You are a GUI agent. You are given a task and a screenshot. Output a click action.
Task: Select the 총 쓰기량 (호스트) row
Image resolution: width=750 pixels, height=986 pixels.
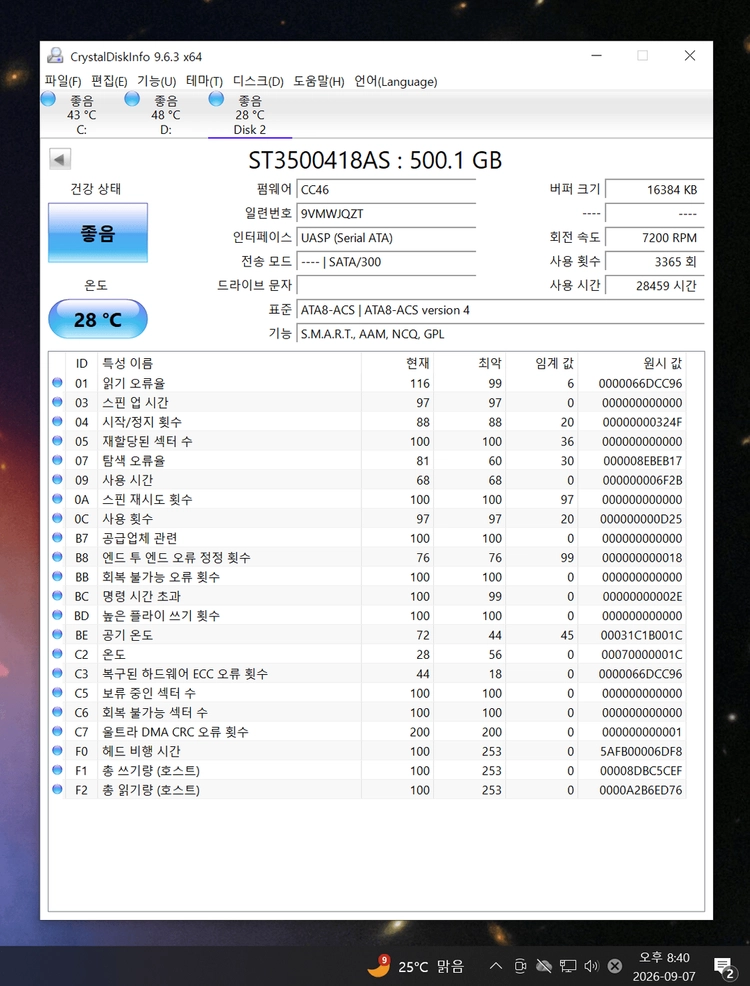(368, 770)
